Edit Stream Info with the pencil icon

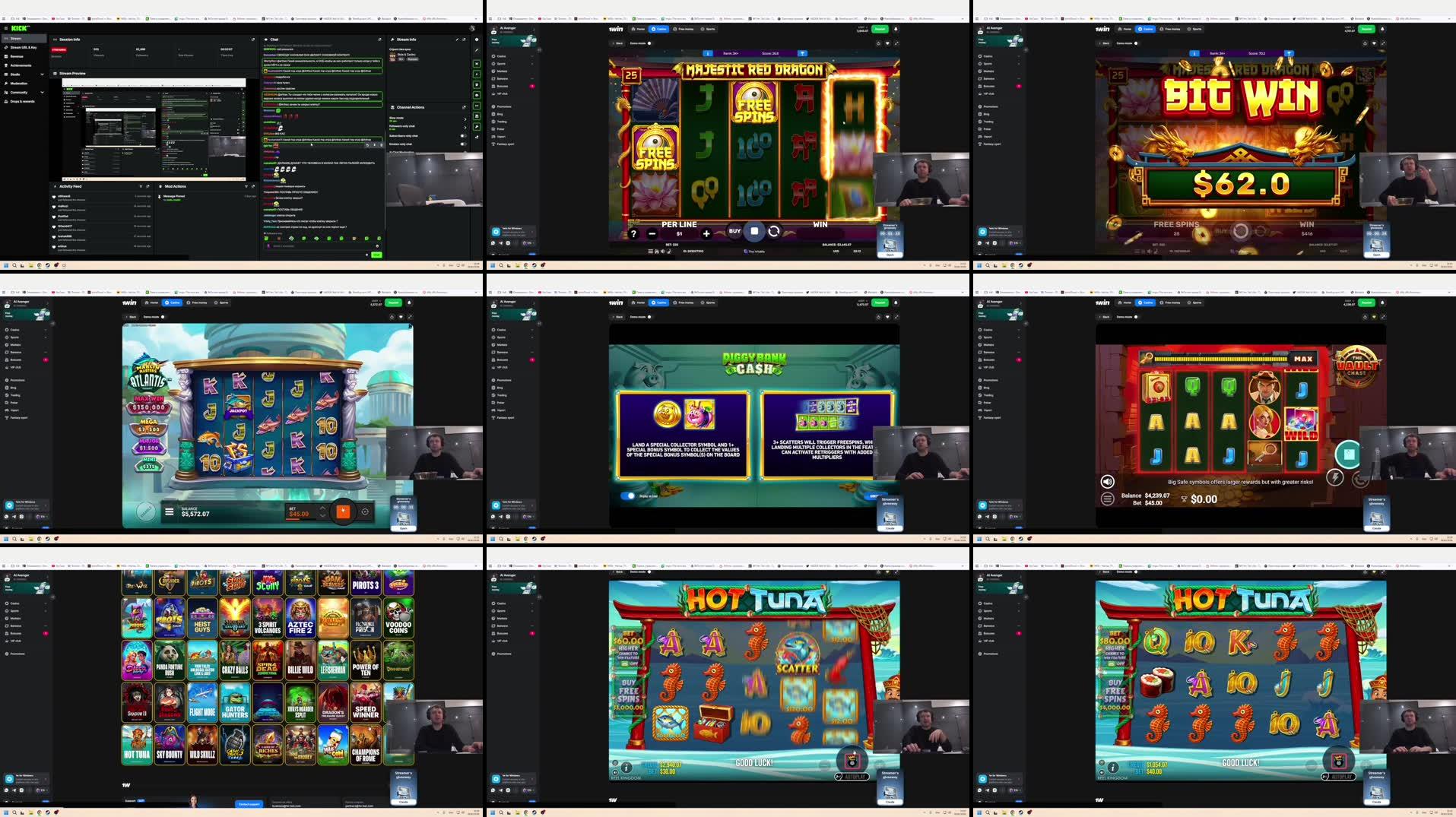coord(456,40)
